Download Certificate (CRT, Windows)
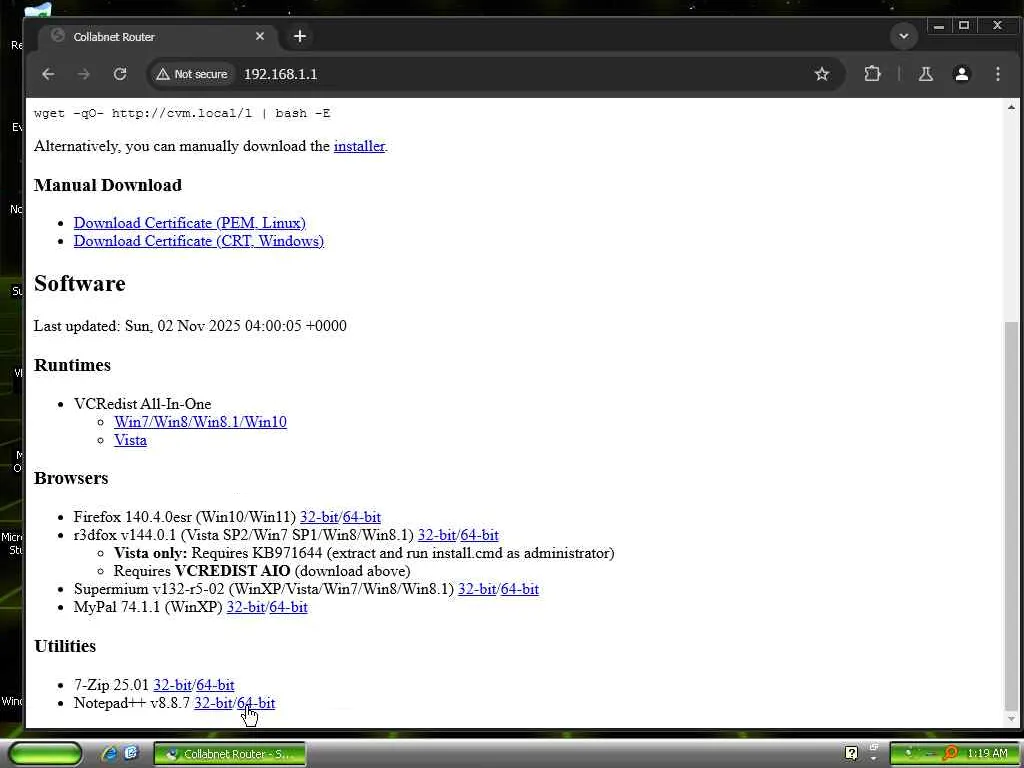The height and width of the screenshot is (768, 1024). (199, 241)
